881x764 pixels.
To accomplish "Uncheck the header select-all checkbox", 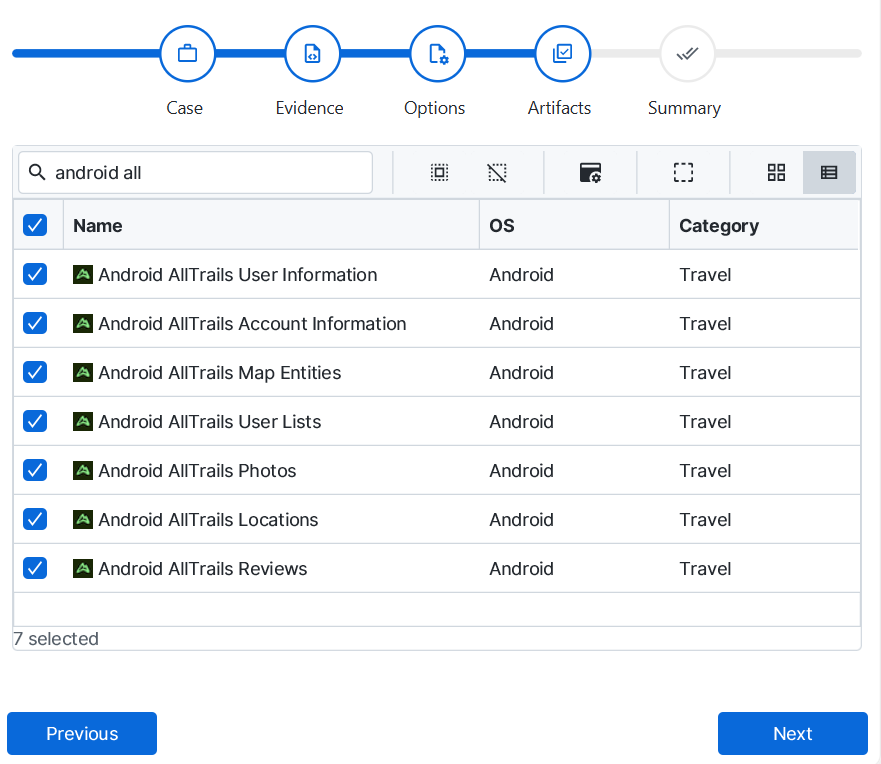I will click(35, 225).
